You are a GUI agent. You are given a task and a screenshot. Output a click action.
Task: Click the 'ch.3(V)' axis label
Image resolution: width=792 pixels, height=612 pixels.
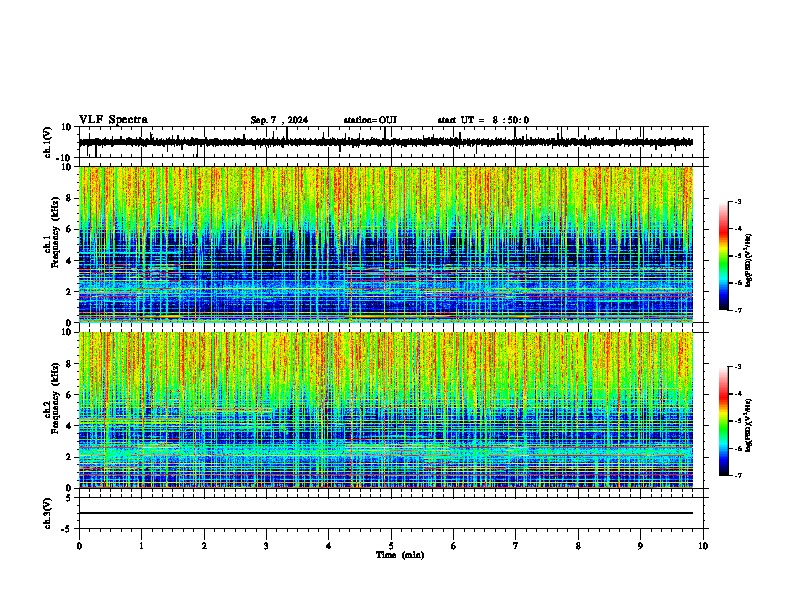tap(48, 513)
